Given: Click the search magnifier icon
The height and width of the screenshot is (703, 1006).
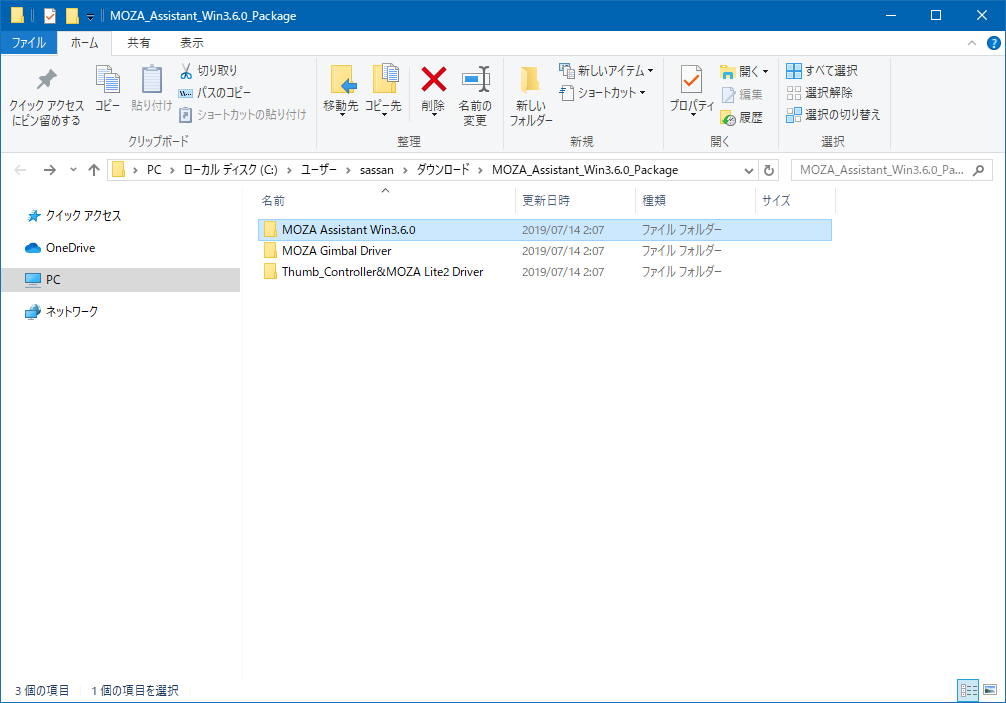Looking at the screenshot, I should coord(978,170).
